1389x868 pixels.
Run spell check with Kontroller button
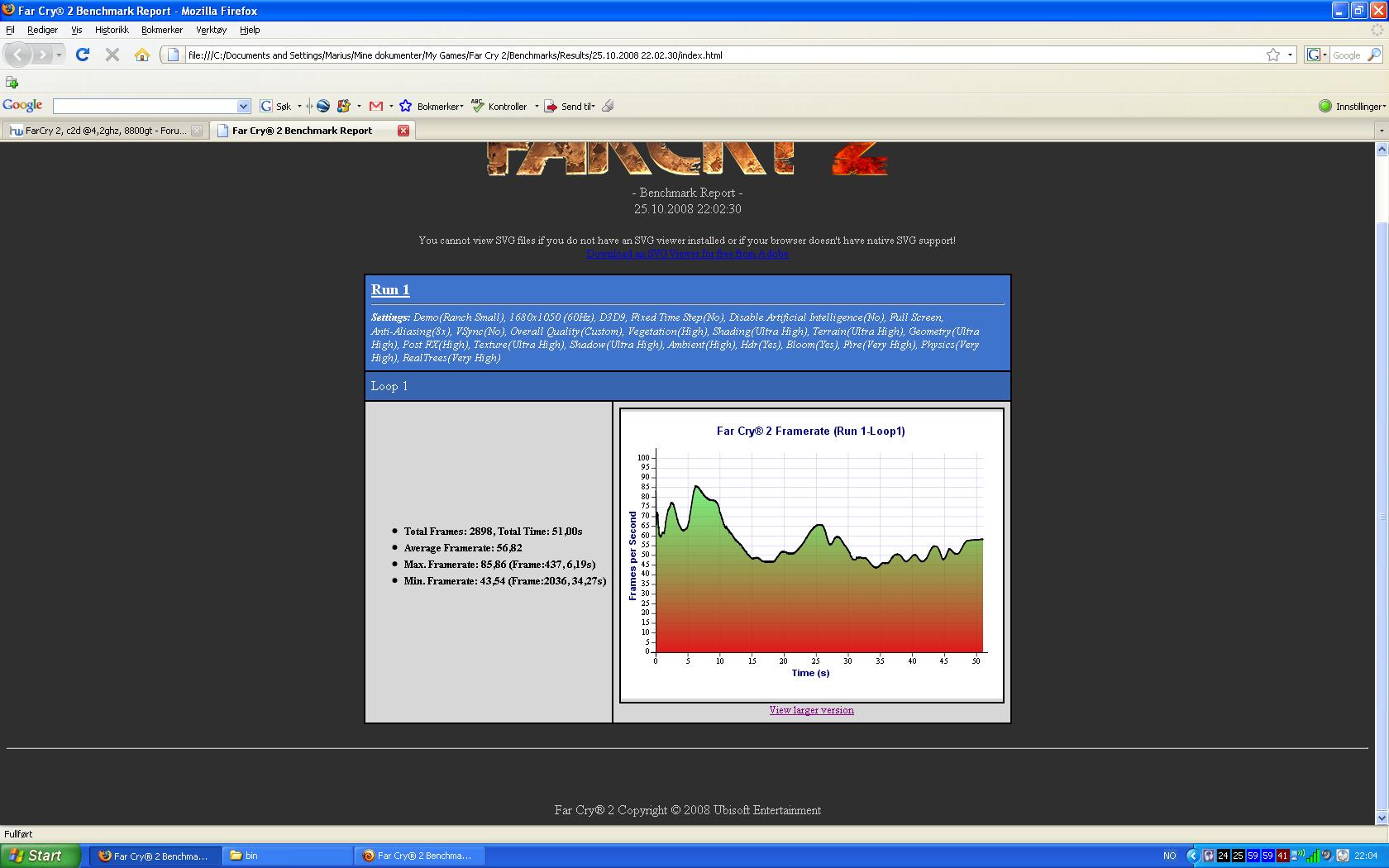[499, 106]
